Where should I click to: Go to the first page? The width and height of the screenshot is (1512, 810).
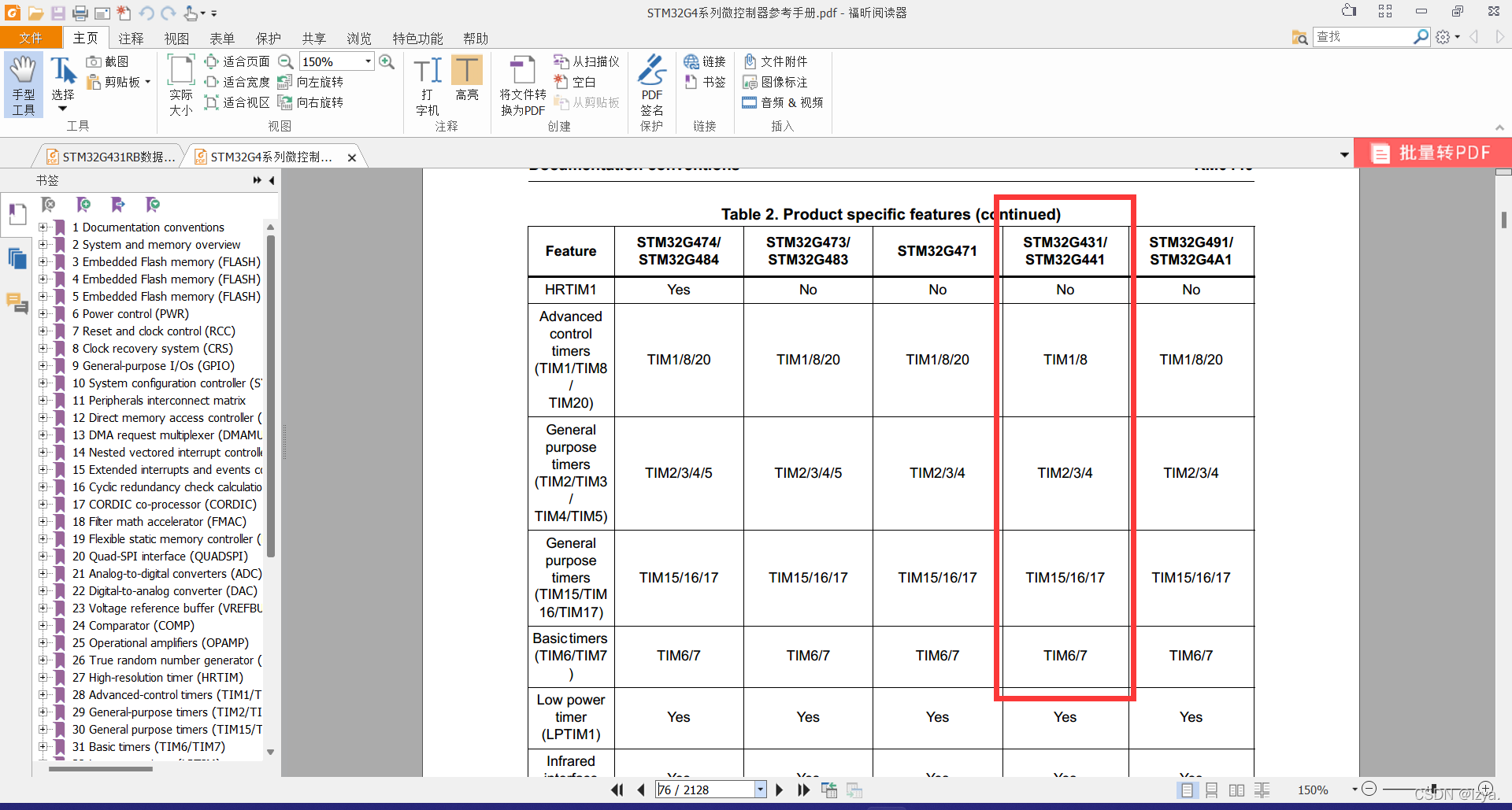tap(617, 790)
